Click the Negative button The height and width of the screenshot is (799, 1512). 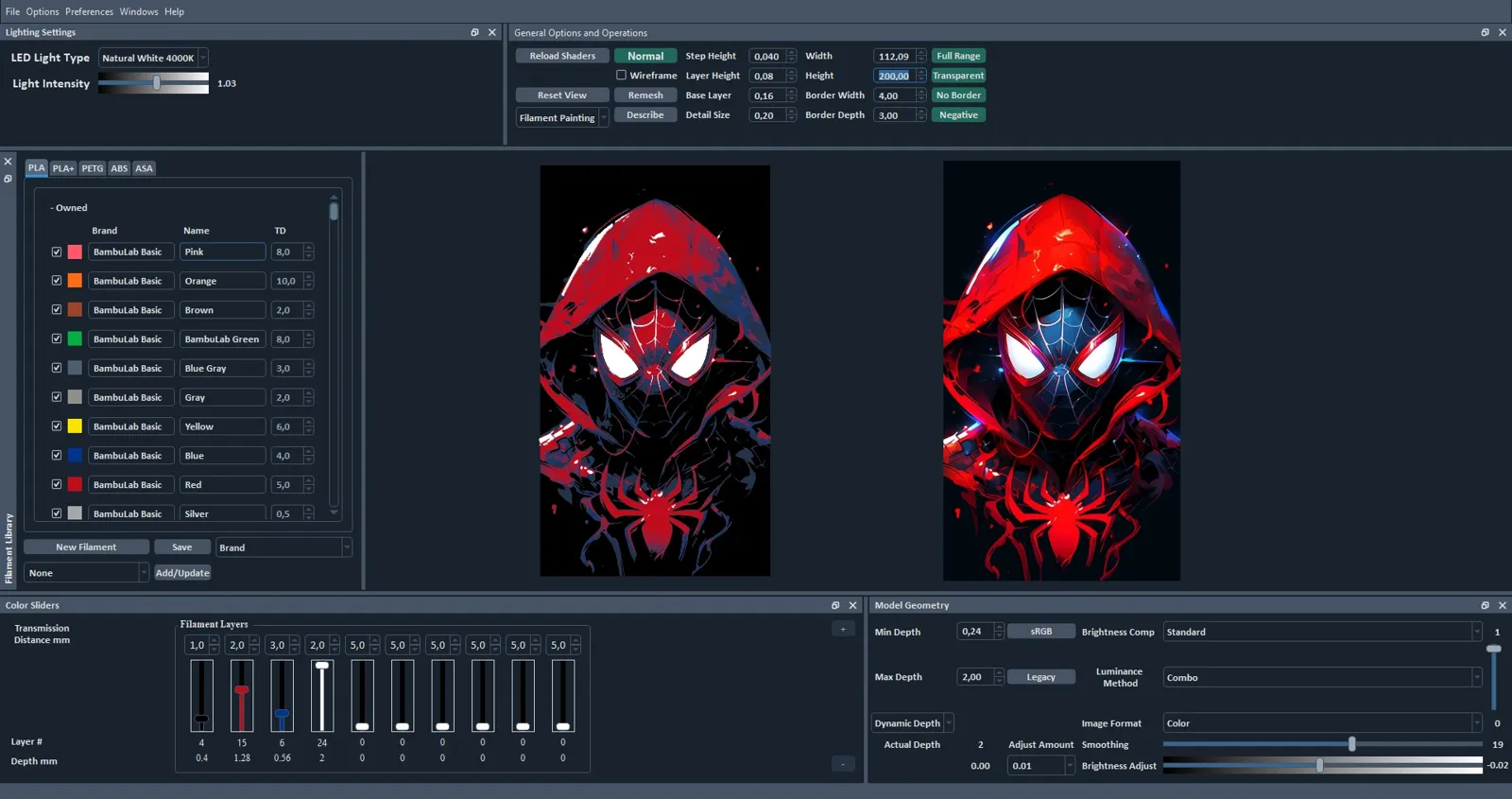click(x=958, y=115)
